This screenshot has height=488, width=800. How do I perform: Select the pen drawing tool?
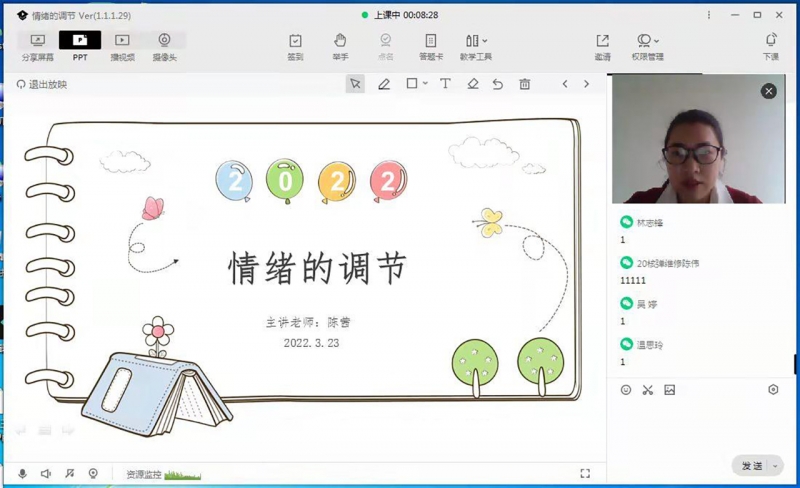click(x=384, y=84)
